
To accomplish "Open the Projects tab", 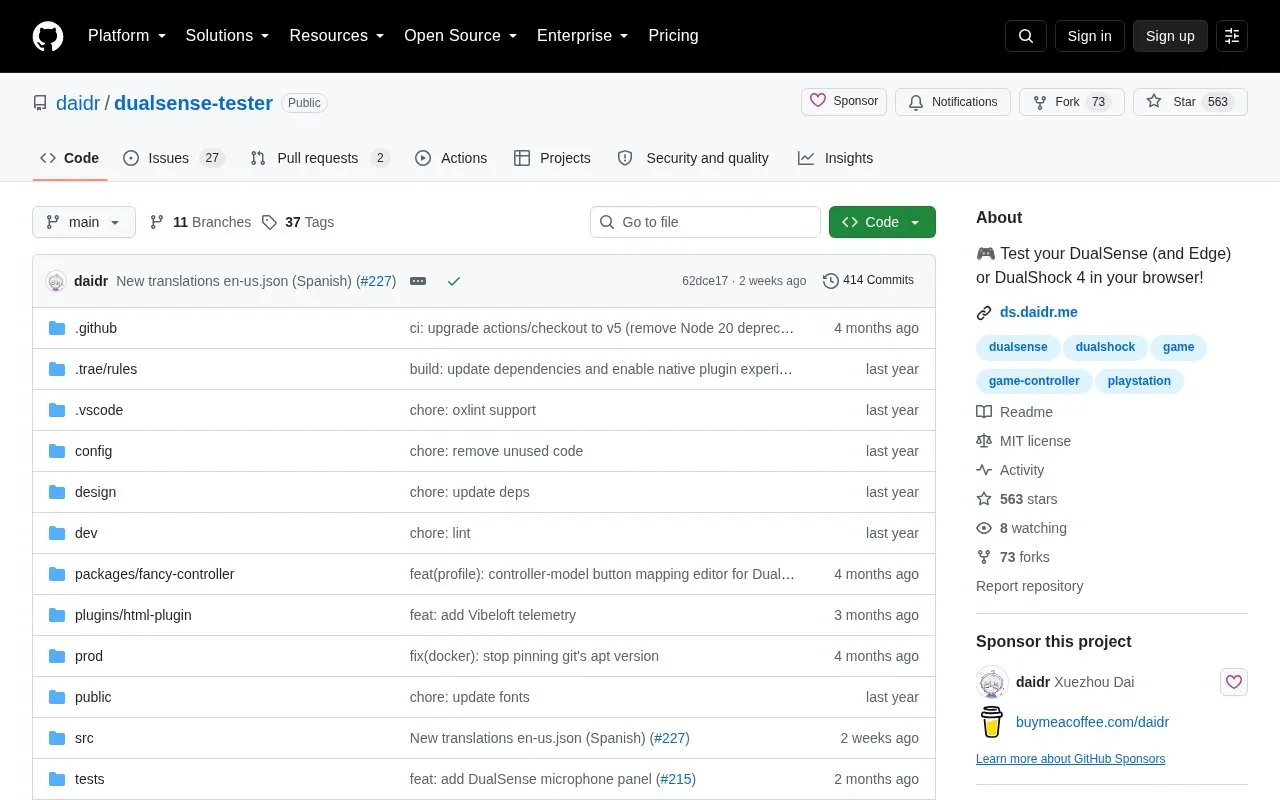I will tap(552, 158).
